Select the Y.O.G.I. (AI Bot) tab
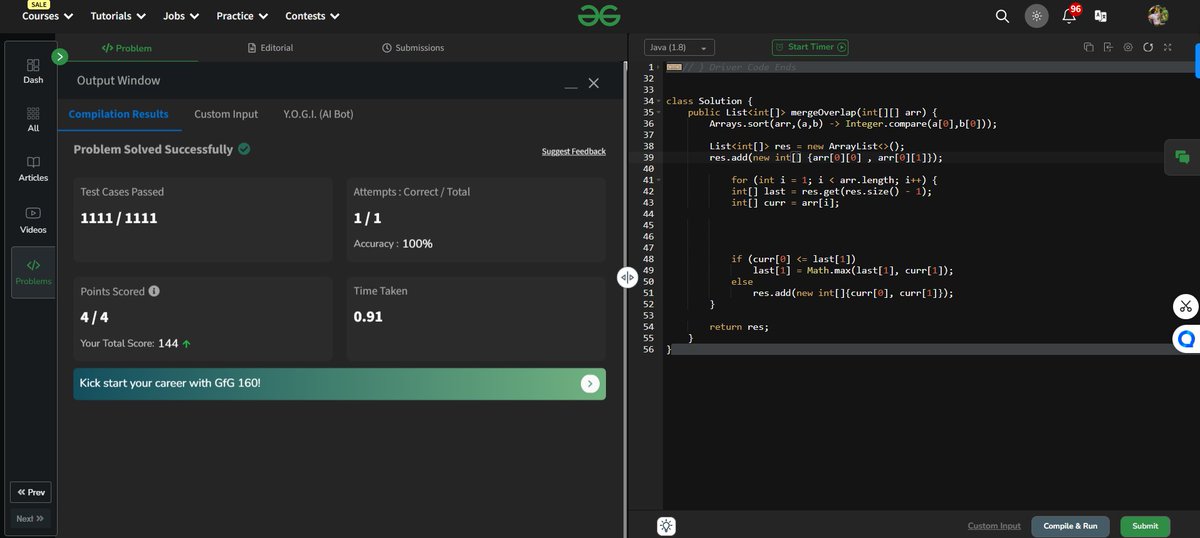 pyautogui.click(x=318, y=114)
